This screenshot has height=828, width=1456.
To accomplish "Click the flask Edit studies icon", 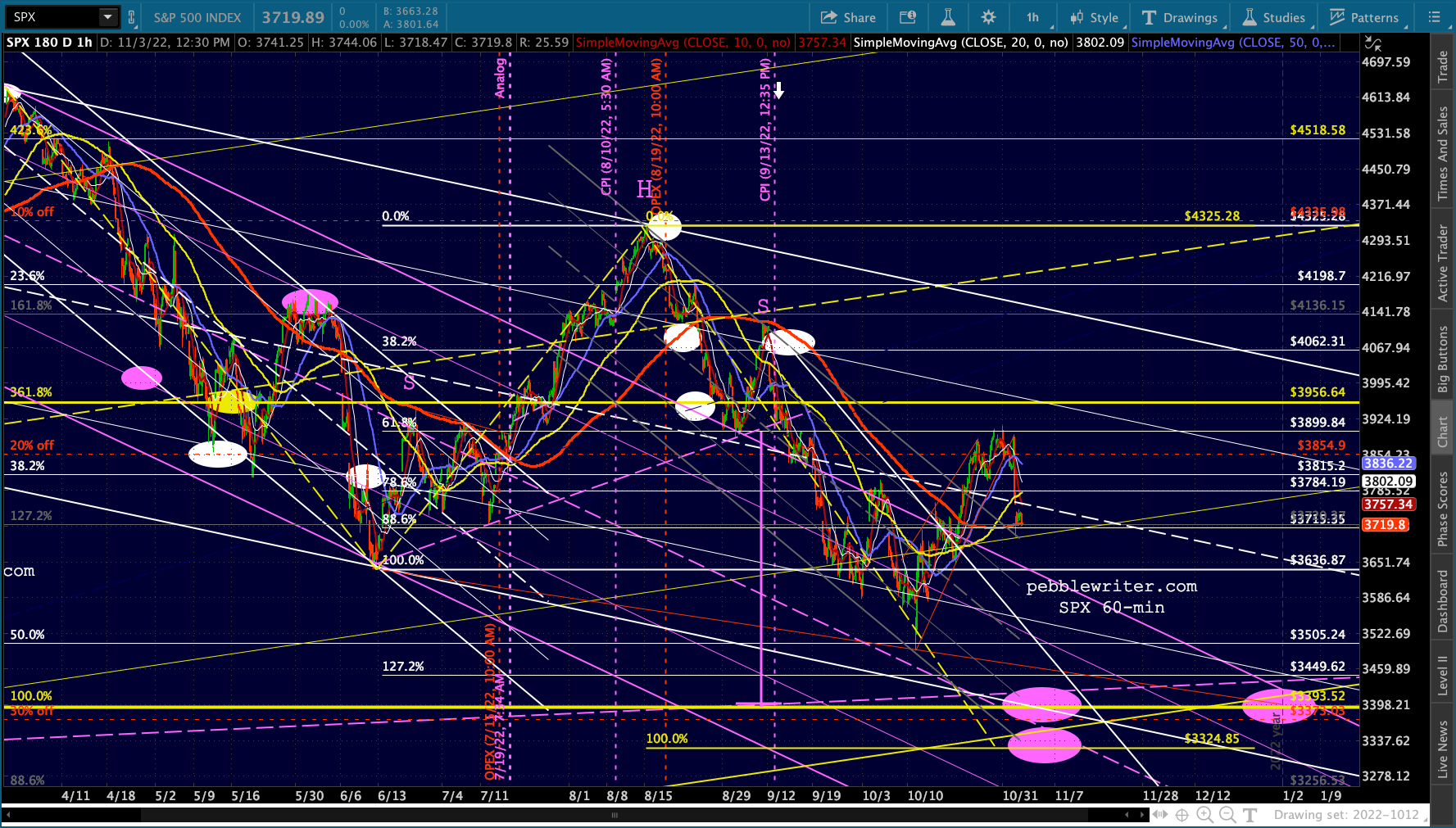I will [x=948, y=17].
